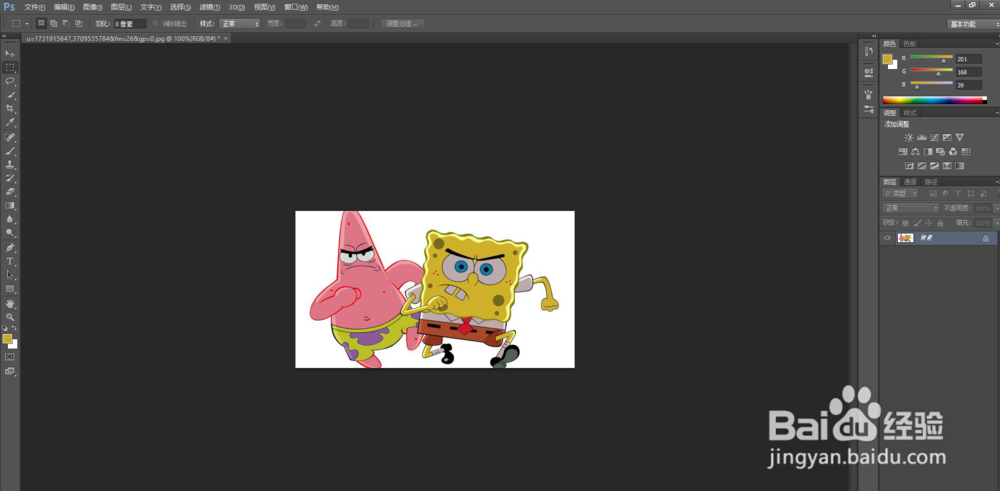Open the 填充 fill dropdown arrow
Image resolution: width=1000 pixels, height=491 pixels.
coord(995,223)
